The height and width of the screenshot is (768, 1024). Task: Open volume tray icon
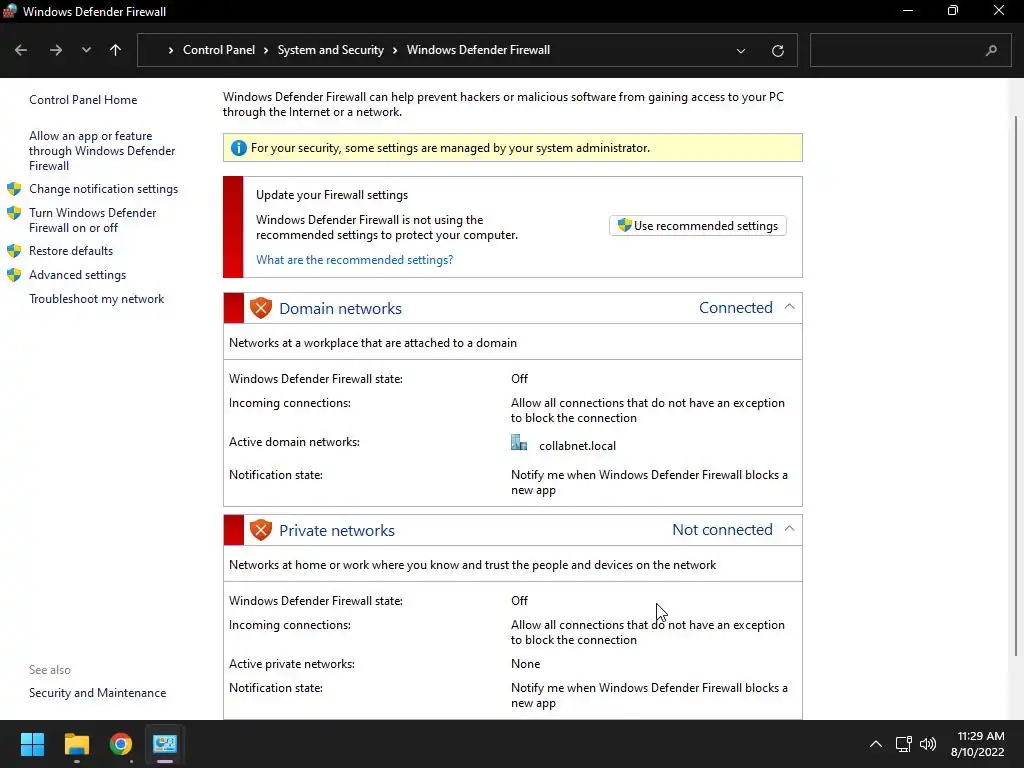(x=928, y=744)
